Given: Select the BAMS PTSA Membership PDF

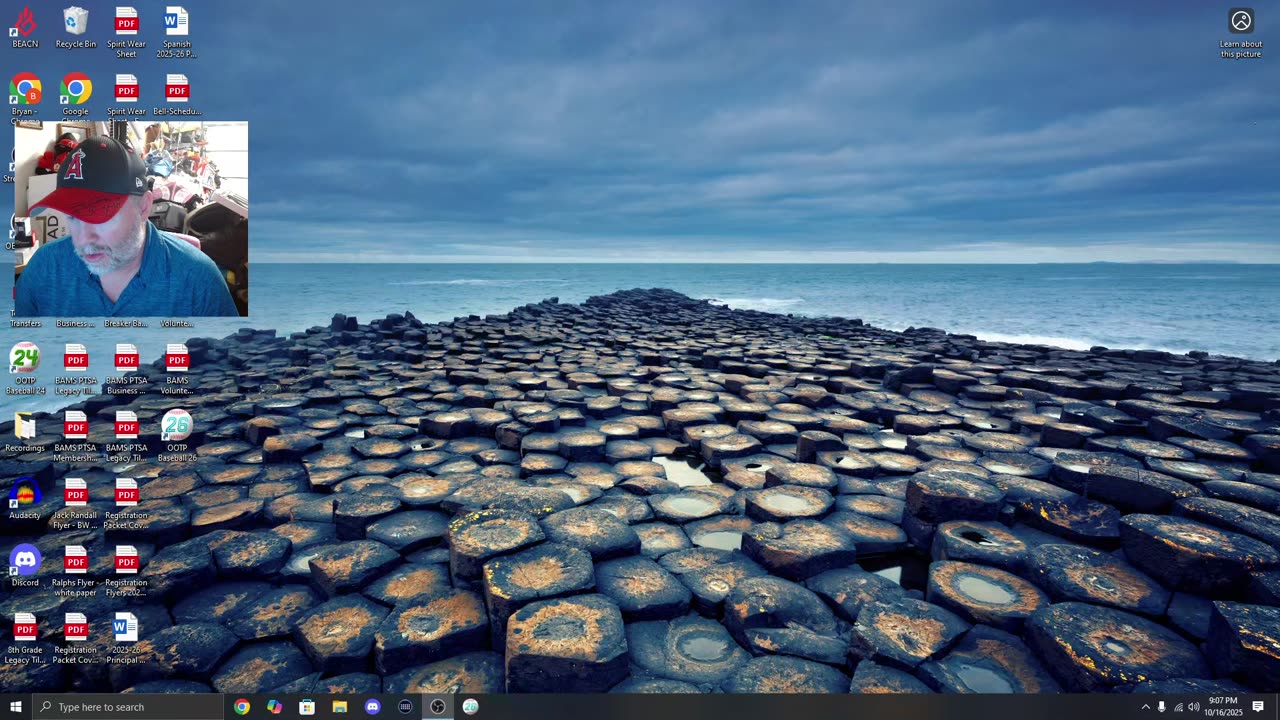Looking at the screenshot, I should pyautogui.click(x=76, y=437).
